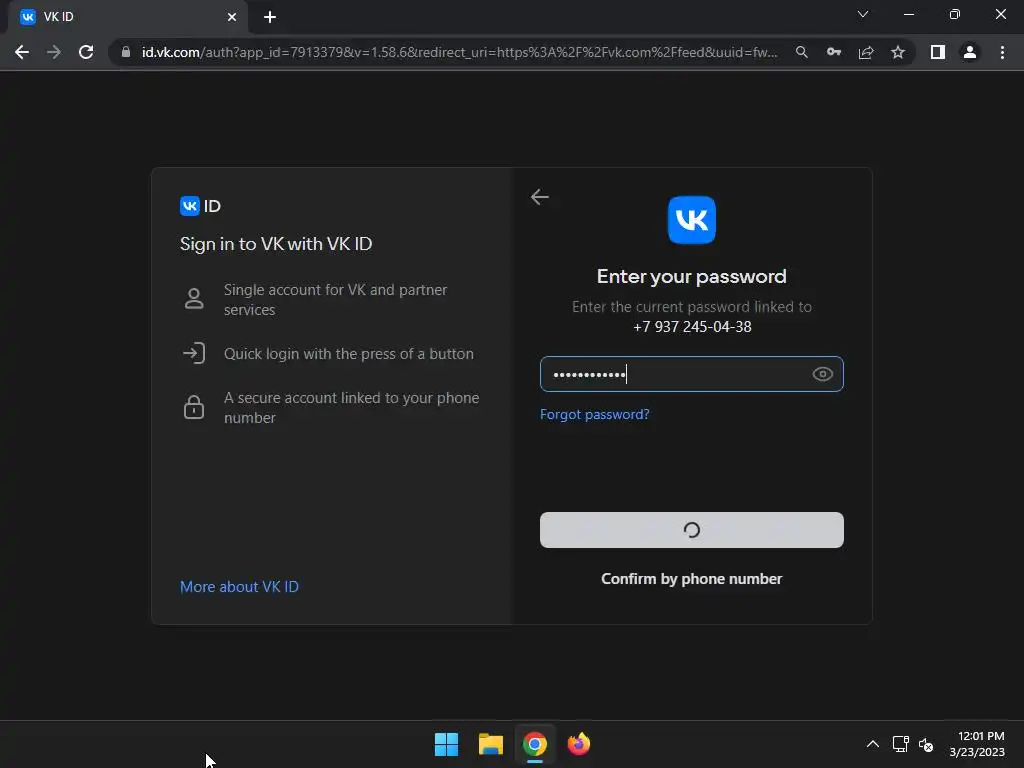Click Chrome icon in taskbar
The height and width of the screenshot is (768, 1024).
click(534, 744)
